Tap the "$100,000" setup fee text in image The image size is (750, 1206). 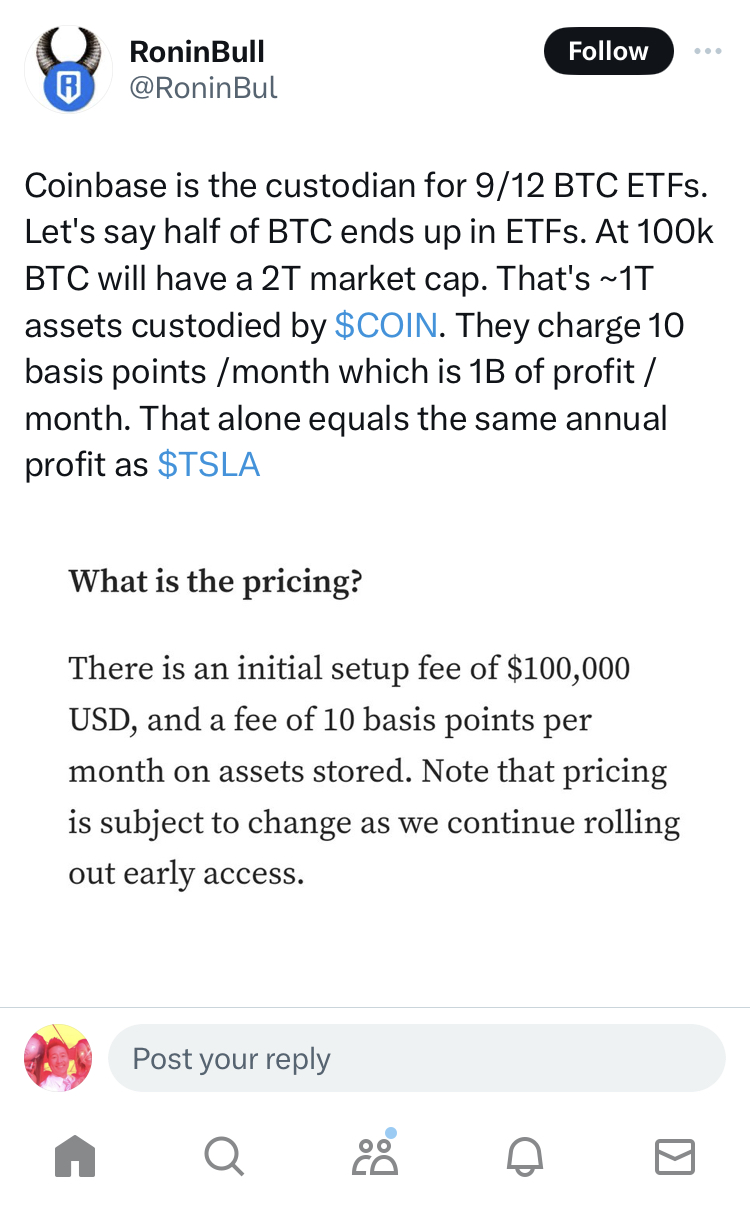point(568,668)
